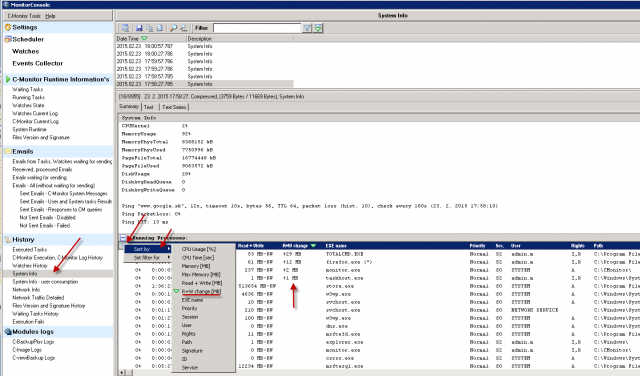640x376 pixels.
Task: Collapse the Running Processes section
Action: [x=123, y=237]
